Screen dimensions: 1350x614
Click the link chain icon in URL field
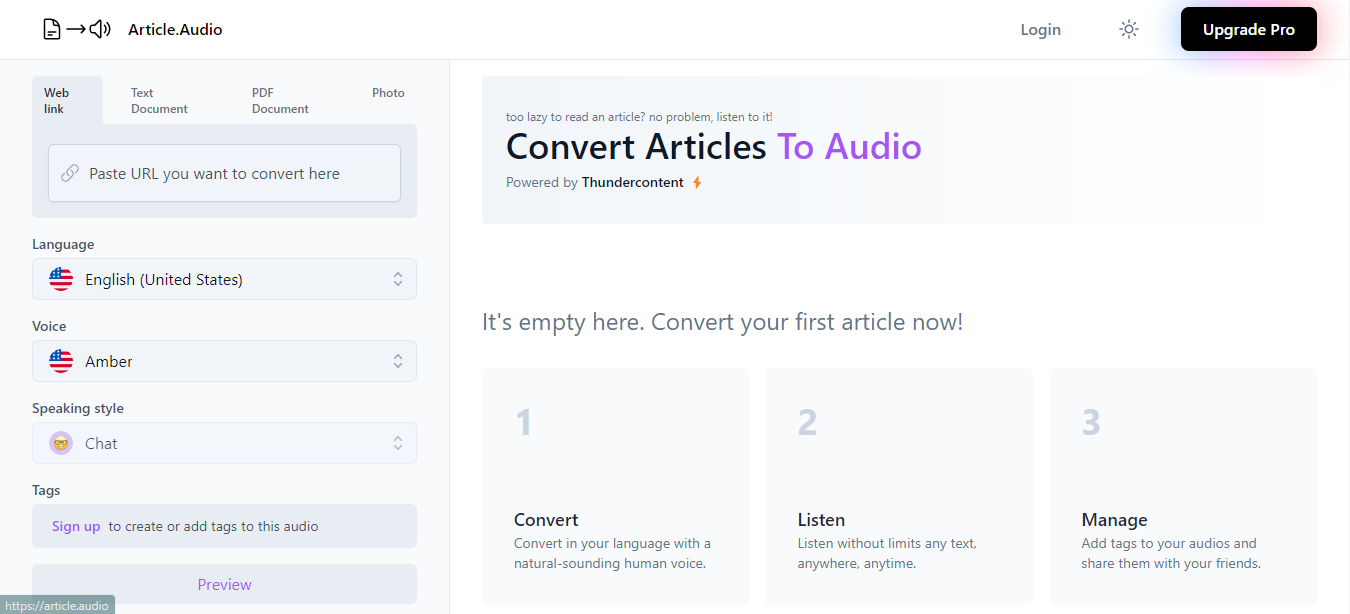(70, 173)
